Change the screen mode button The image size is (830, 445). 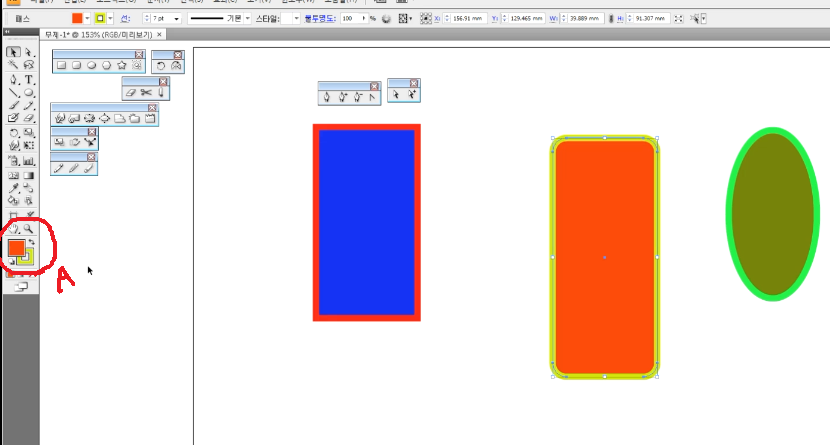[21, 287]
